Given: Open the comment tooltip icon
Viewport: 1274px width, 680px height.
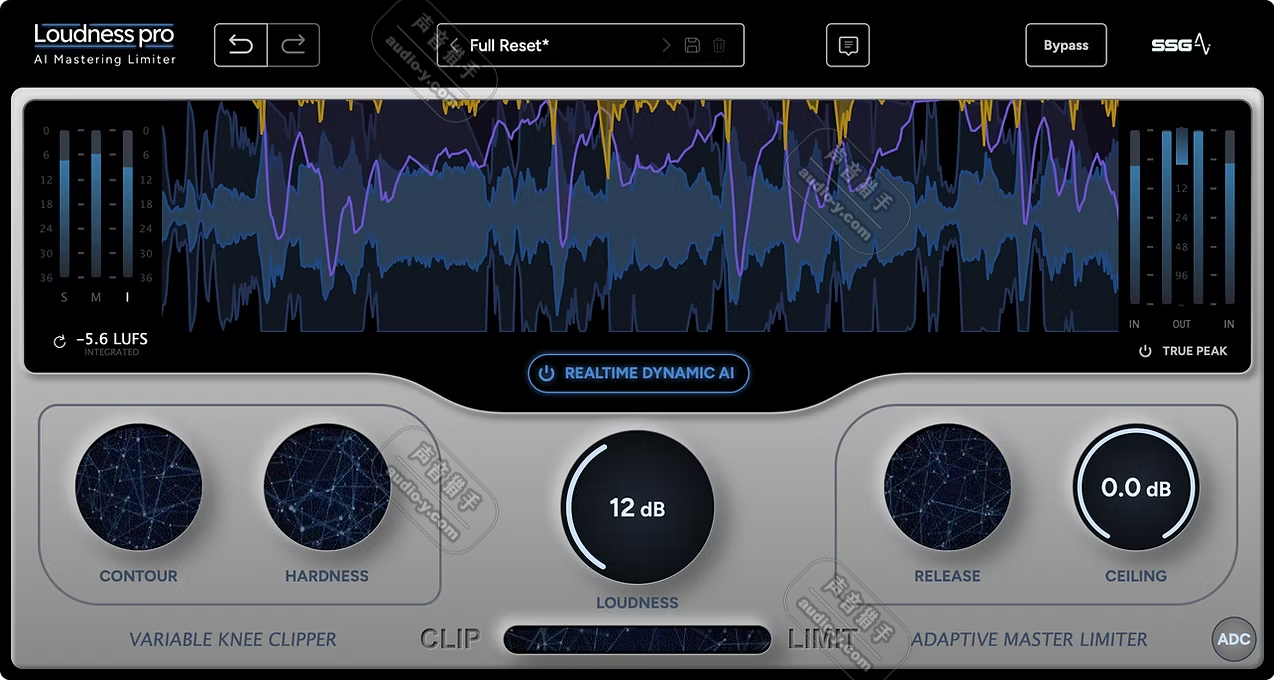Looking at the screenshot, I should pos(848,45).
